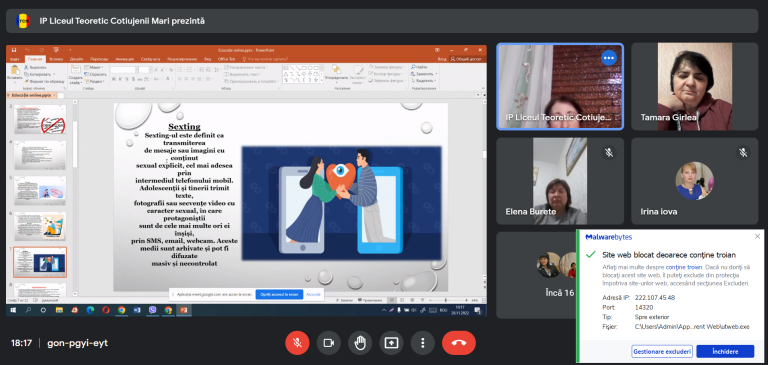
Task: Click the present screen icon
Action: point(391,343)
